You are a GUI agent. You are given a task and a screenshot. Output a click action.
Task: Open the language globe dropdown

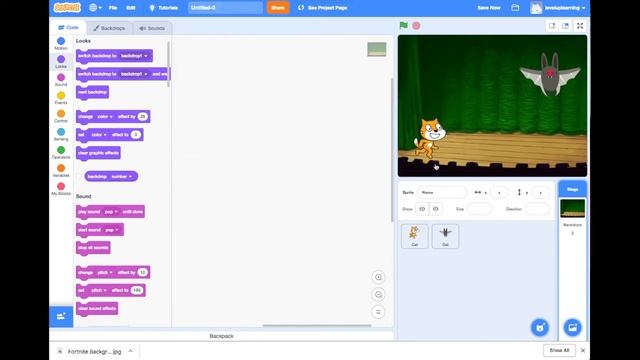[95, 7]
